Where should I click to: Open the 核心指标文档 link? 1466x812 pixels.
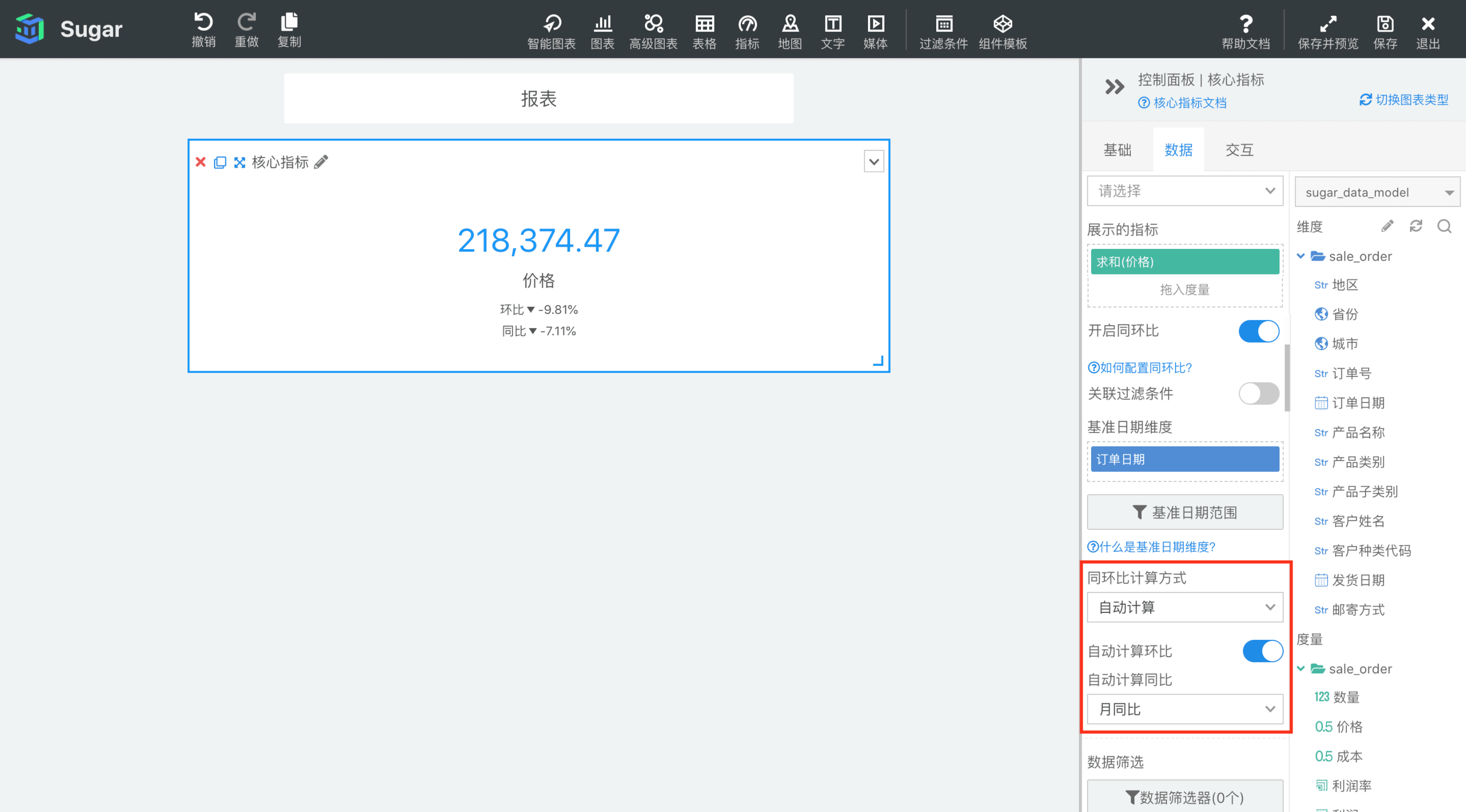click(x=1182, y=103)
